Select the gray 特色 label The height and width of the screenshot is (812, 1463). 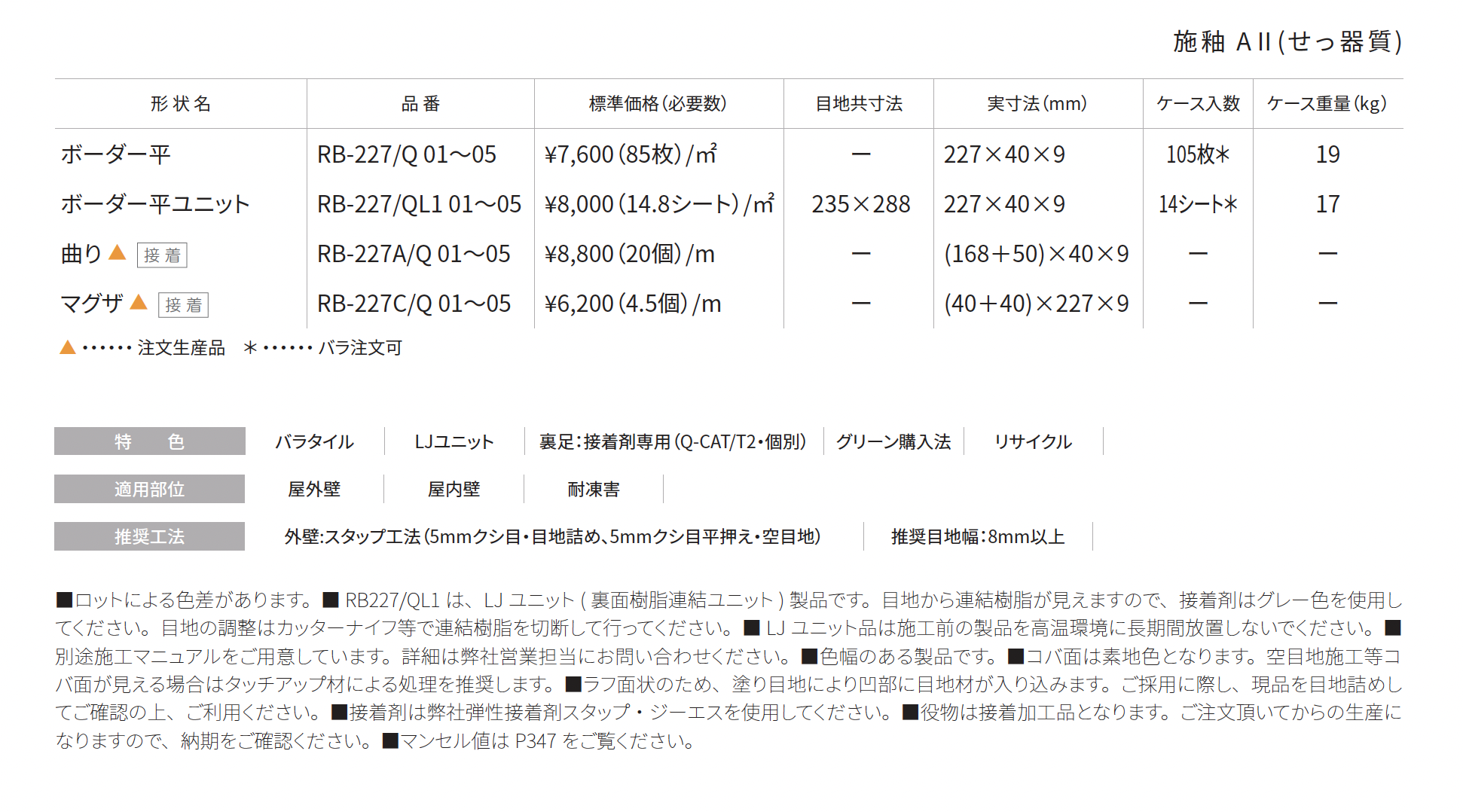[x=149, y=441]
